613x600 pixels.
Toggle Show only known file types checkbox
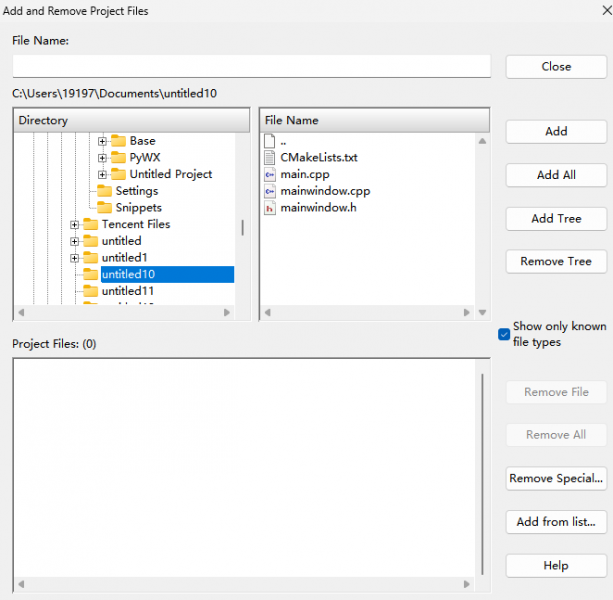pyautogui.click(x=504, y=334)
